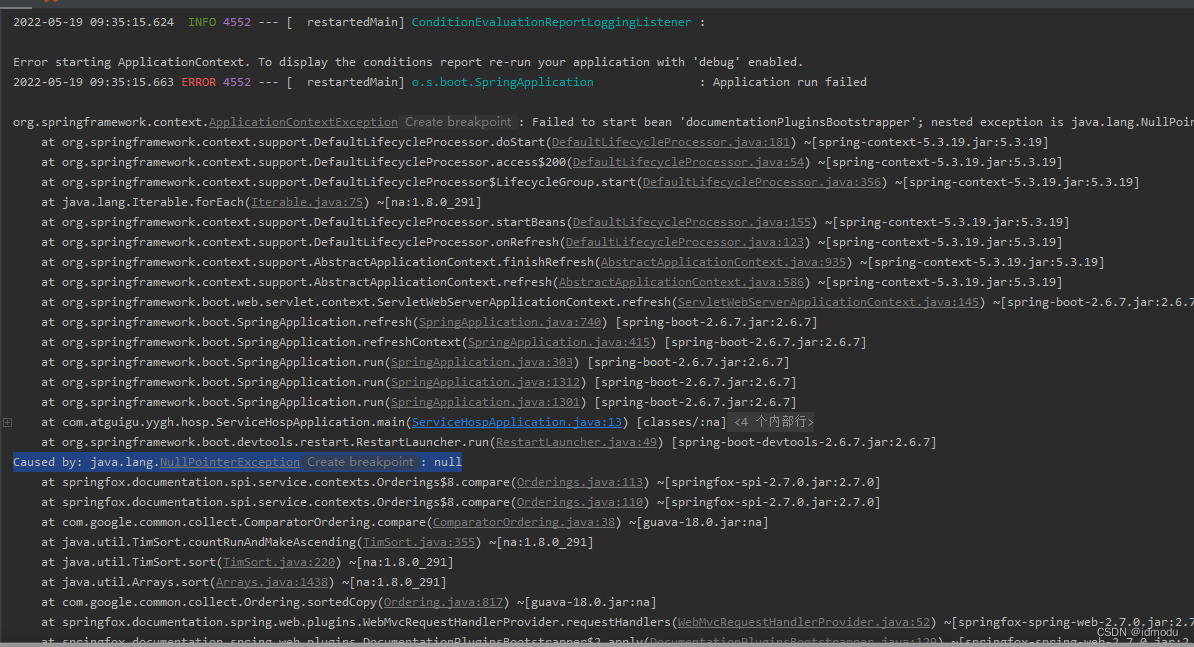Open DefaultLifecycleProcessor.java:155 link

pyautogui.click(x=691, y=222)
